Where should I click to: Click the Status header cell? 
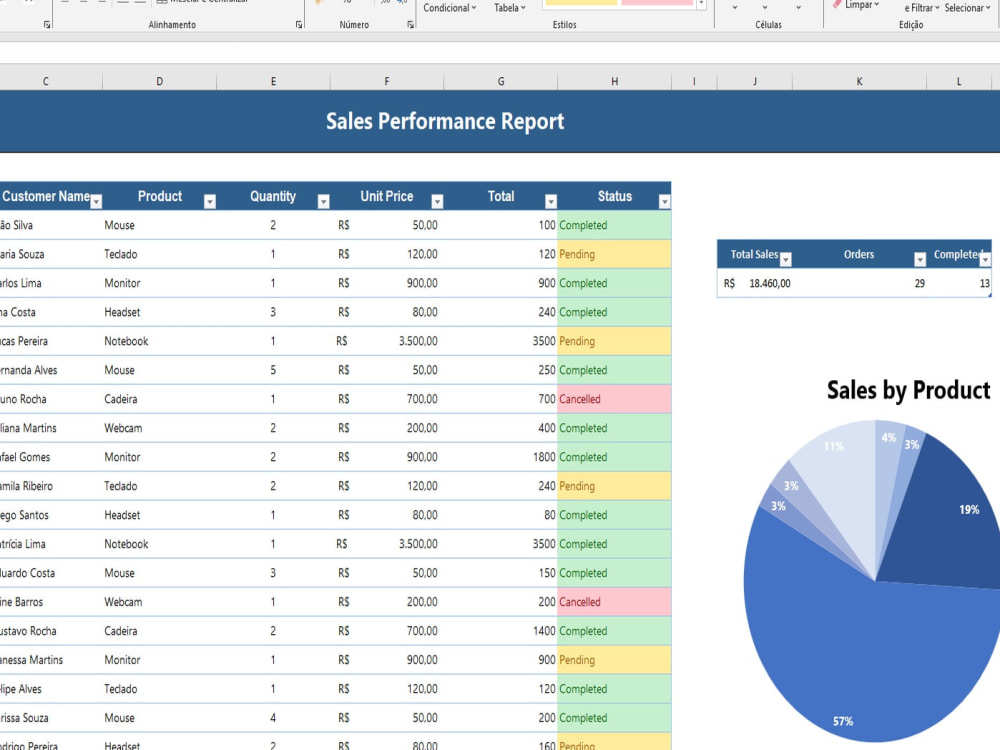(614, 196)
